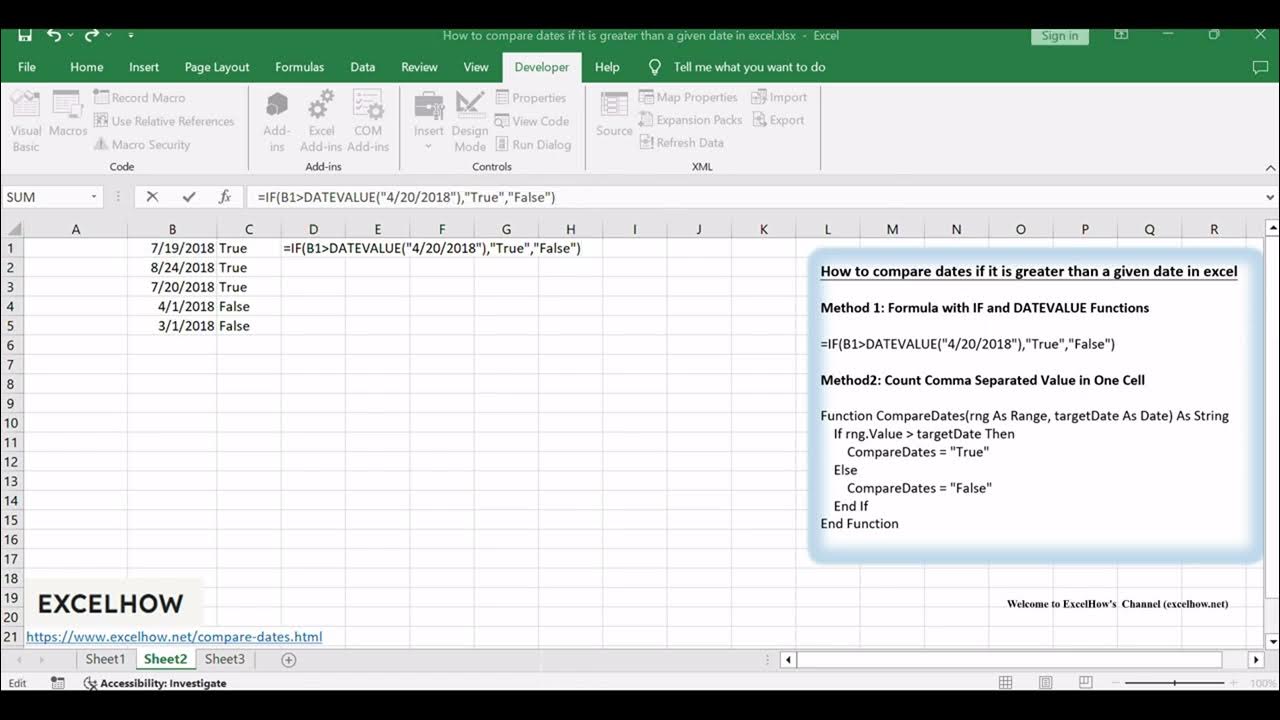
Task: Add a new sheet with plus icon
Action: [289, 660]
